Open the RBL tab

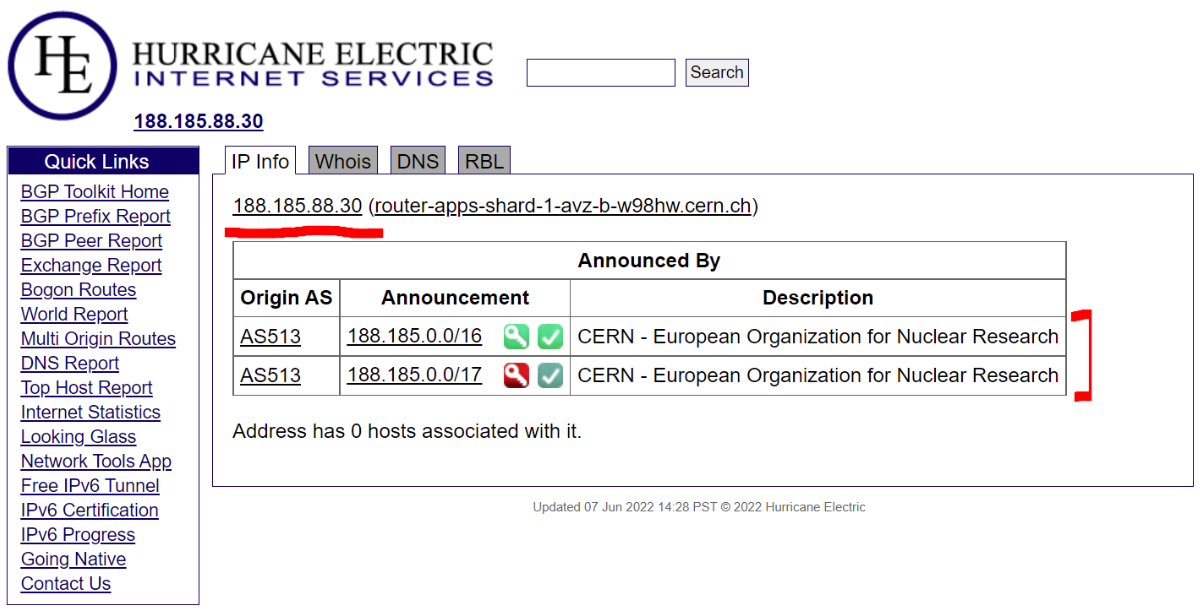tap(484, 161)
